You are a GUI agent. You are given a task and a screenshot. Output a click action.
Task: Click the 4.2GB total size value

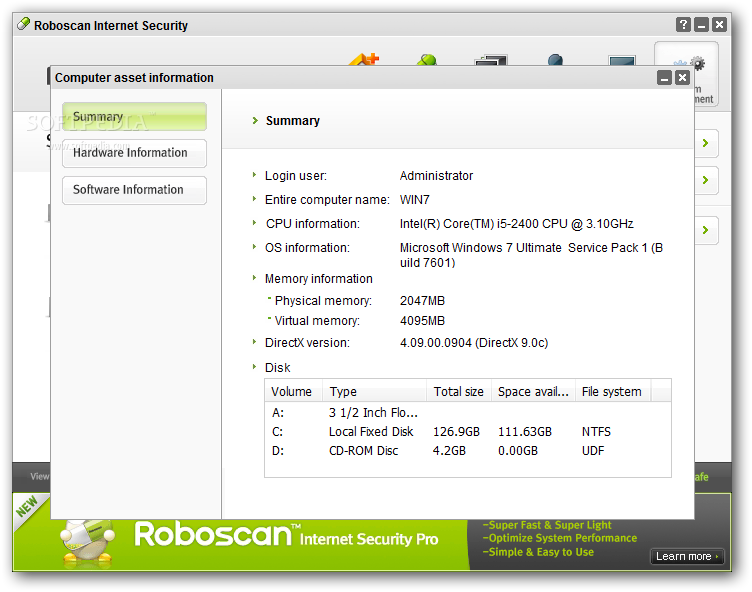tap(449, 451)
